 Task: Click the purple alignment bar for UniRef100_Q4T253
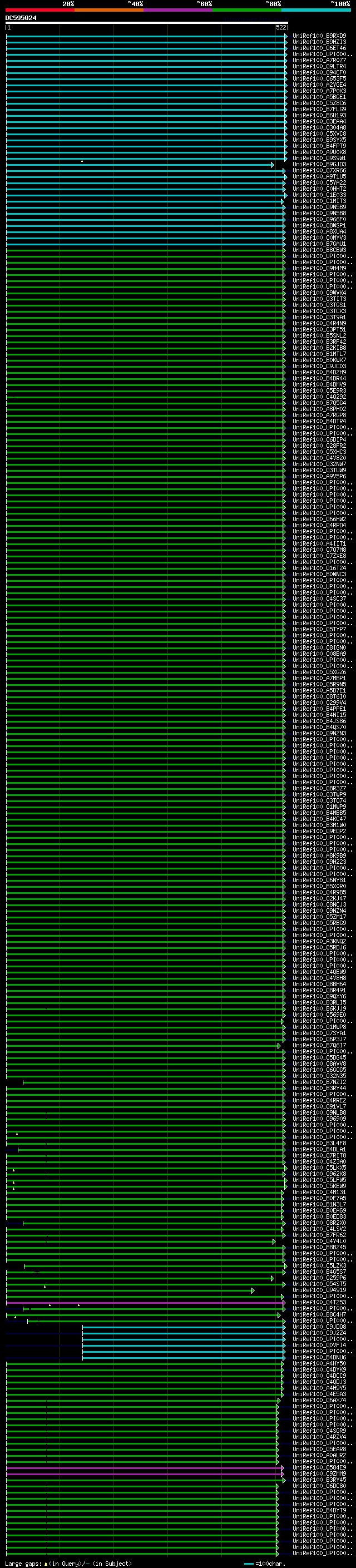(x=144, y=1303)
